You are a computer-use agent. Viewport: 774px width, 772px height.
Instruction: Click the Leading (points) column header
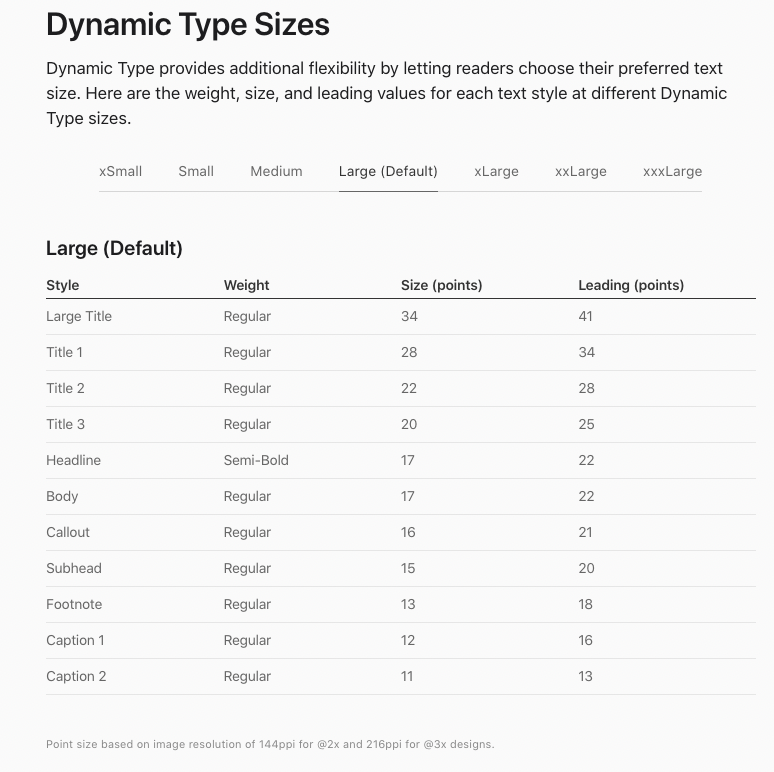tap(631, 285)
